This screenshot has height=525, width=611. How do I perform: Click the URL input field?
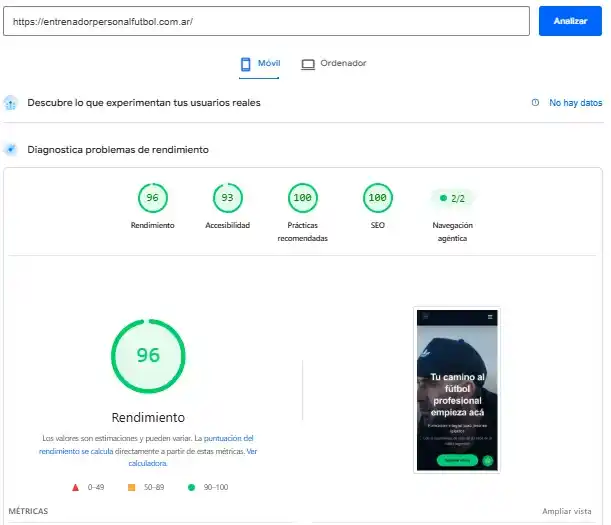(x=266, y=21)
